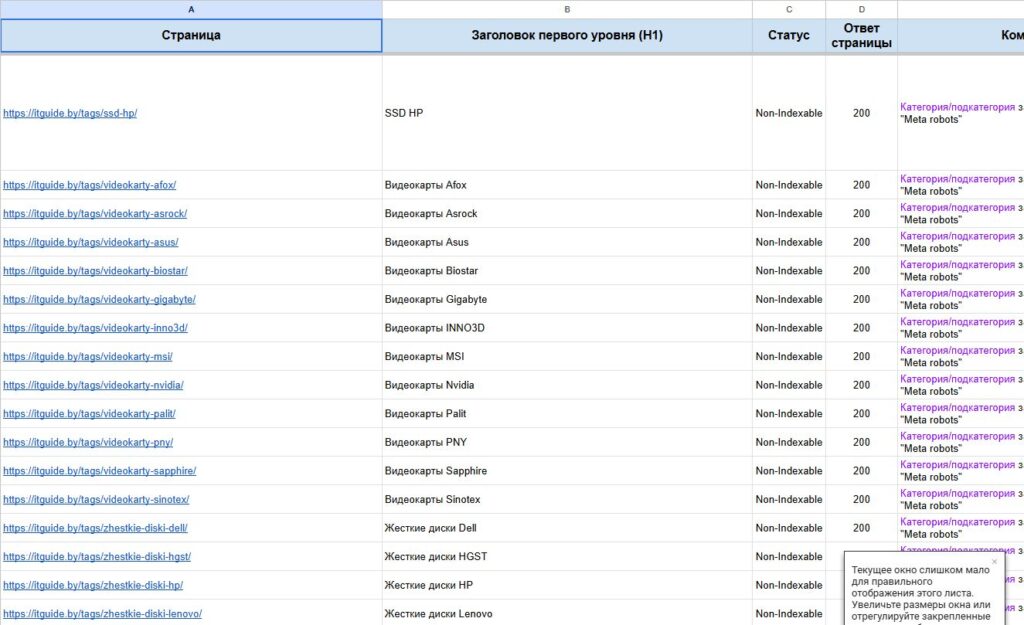
Task: Click the 'Заголовок первого уровня (H1)' header cell
Action: click(567, 35)
